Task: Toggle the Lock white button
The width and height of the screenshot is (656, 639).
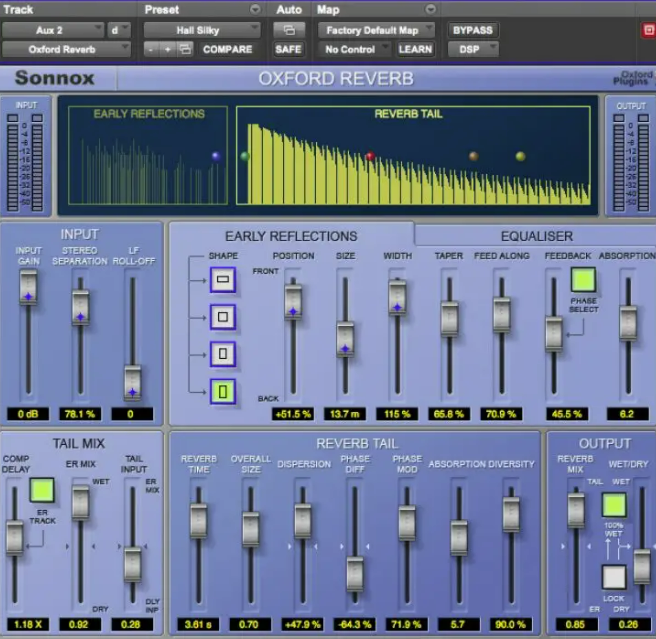Action: tap(614, 577)
